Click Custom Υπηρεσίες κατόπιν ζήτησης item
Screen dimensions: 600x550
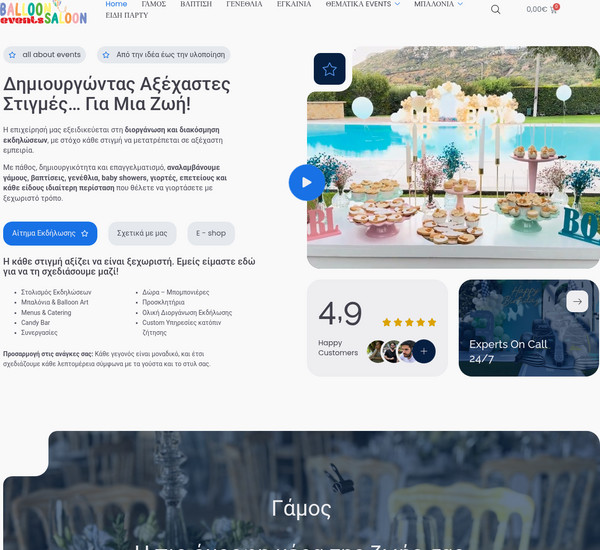point(182,328)
